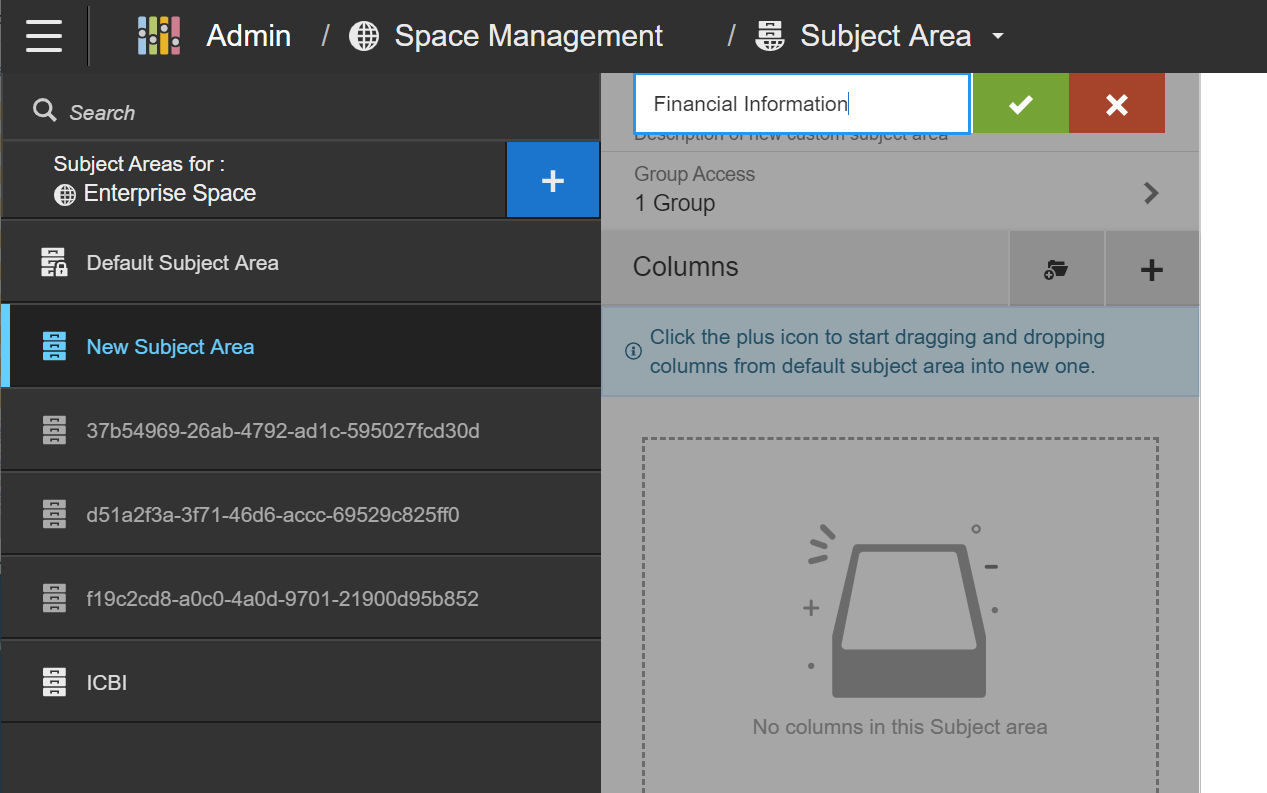Screen dimensions: 1267x793
Task: Navigate to Space Management breadcrumb
Action: tap(528, 37)
